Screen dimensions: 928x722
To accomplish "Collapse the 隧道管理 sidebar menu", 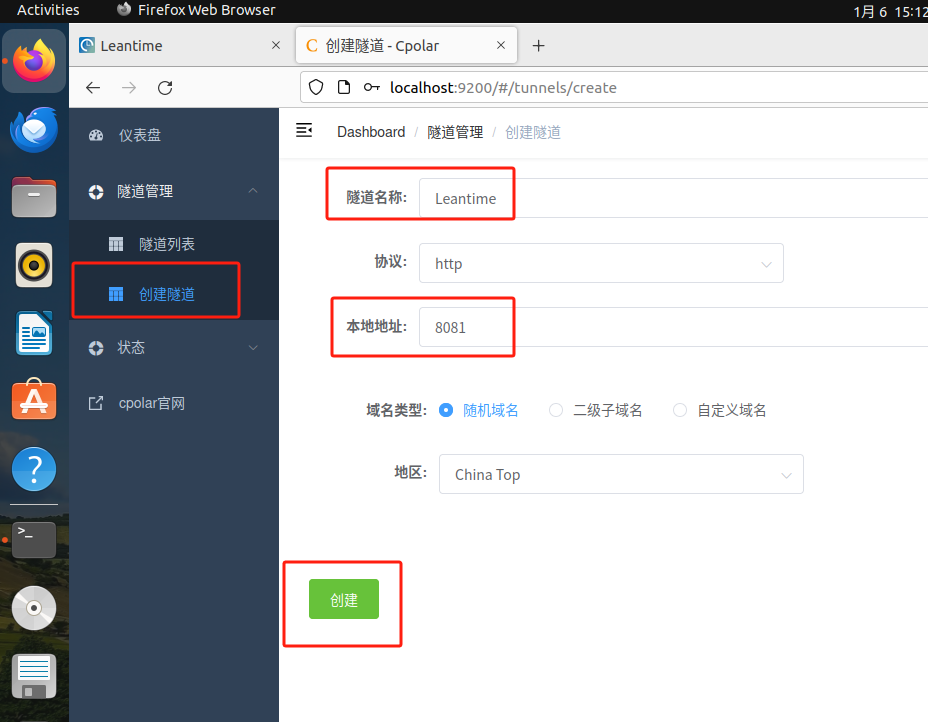I will (173, 191).
